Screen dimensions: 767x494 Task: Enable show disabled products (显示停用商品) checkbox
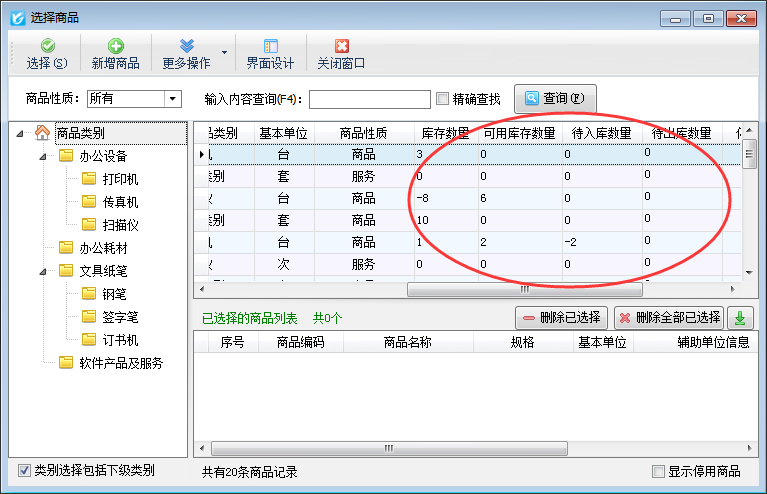pyautogui.click(x=658, y=472)
